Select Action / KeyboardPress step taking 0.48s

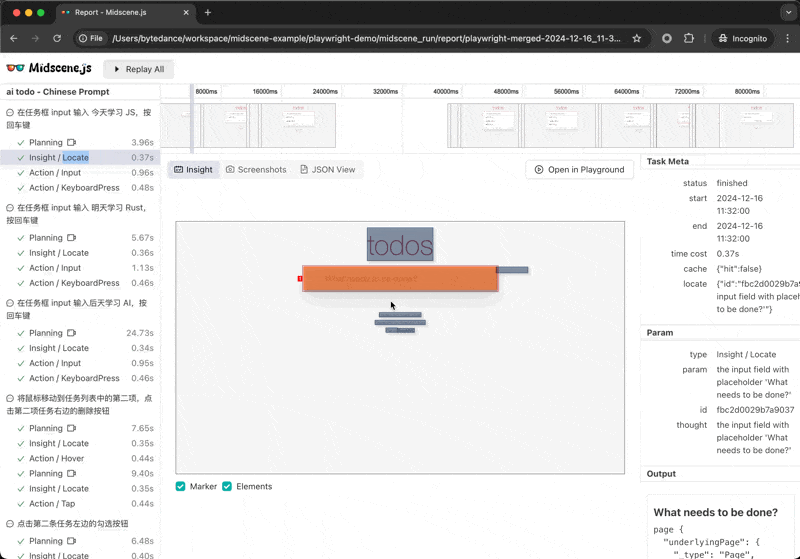pyautogui.click(x=80, y=188)
